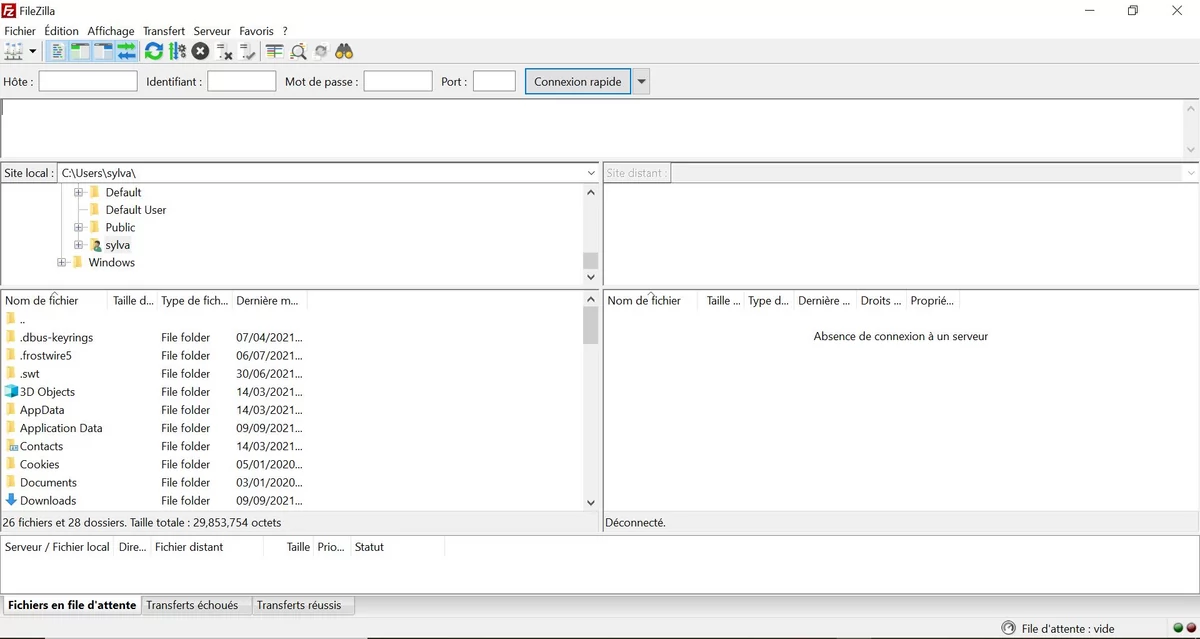1200x639 pixels.
Task: Open the ? help menu
Action: coord(285,31)
